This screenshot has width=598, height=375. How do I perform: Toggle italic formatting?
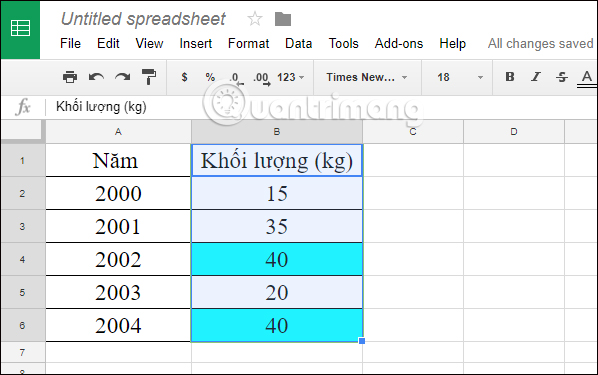(x=536, y=77)
